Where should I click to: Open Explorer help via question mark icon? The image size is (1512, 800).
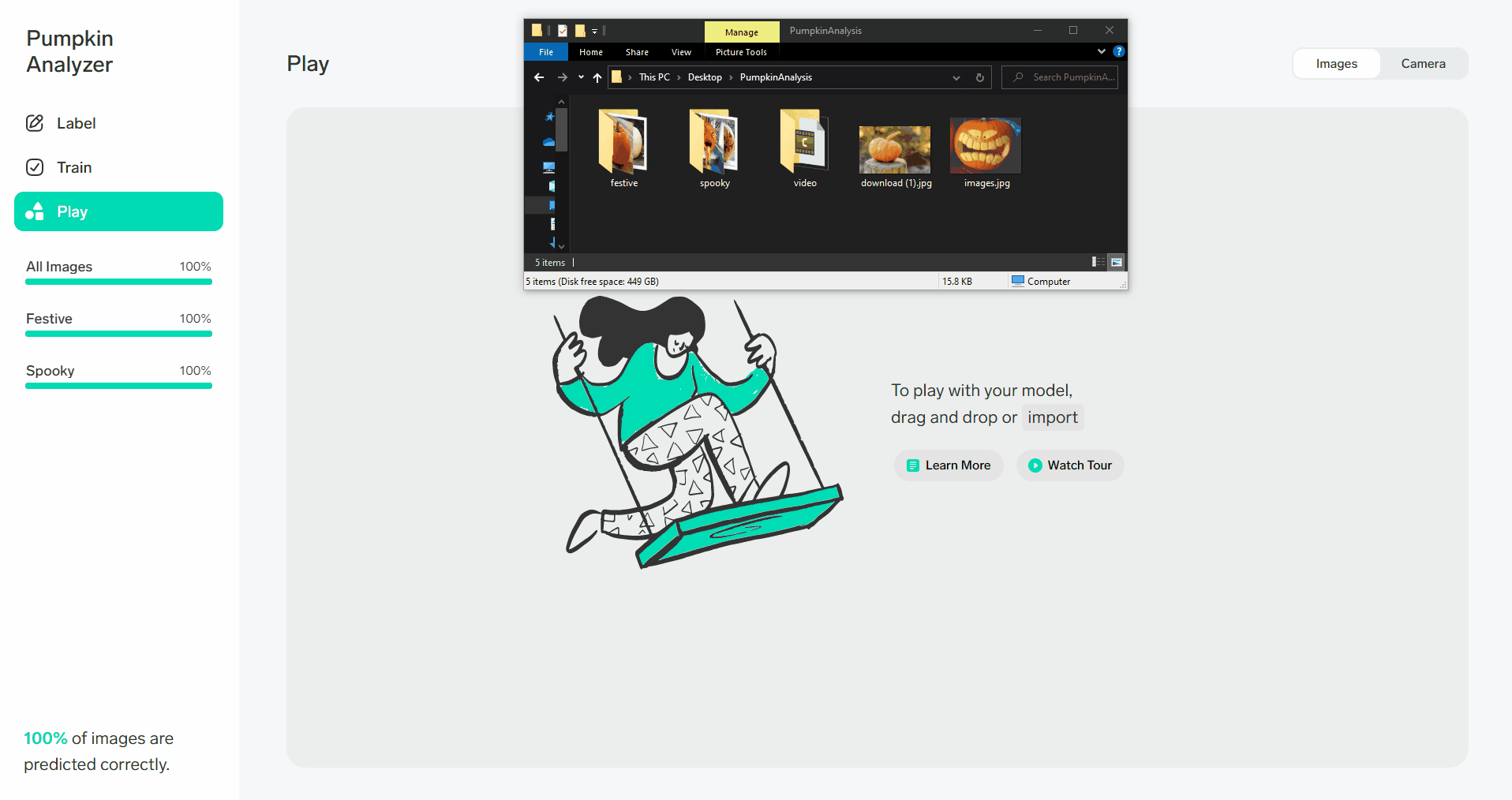(x=1118, y=51)
